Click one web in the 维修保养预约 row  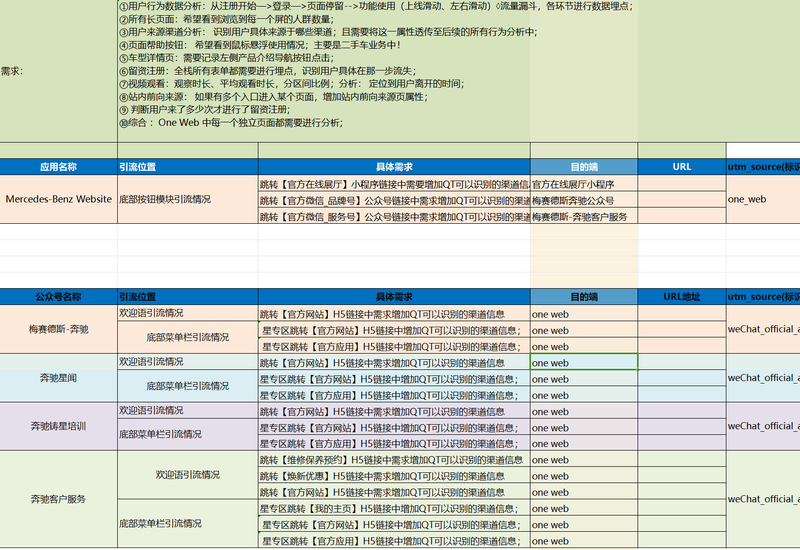coord(584,460)
